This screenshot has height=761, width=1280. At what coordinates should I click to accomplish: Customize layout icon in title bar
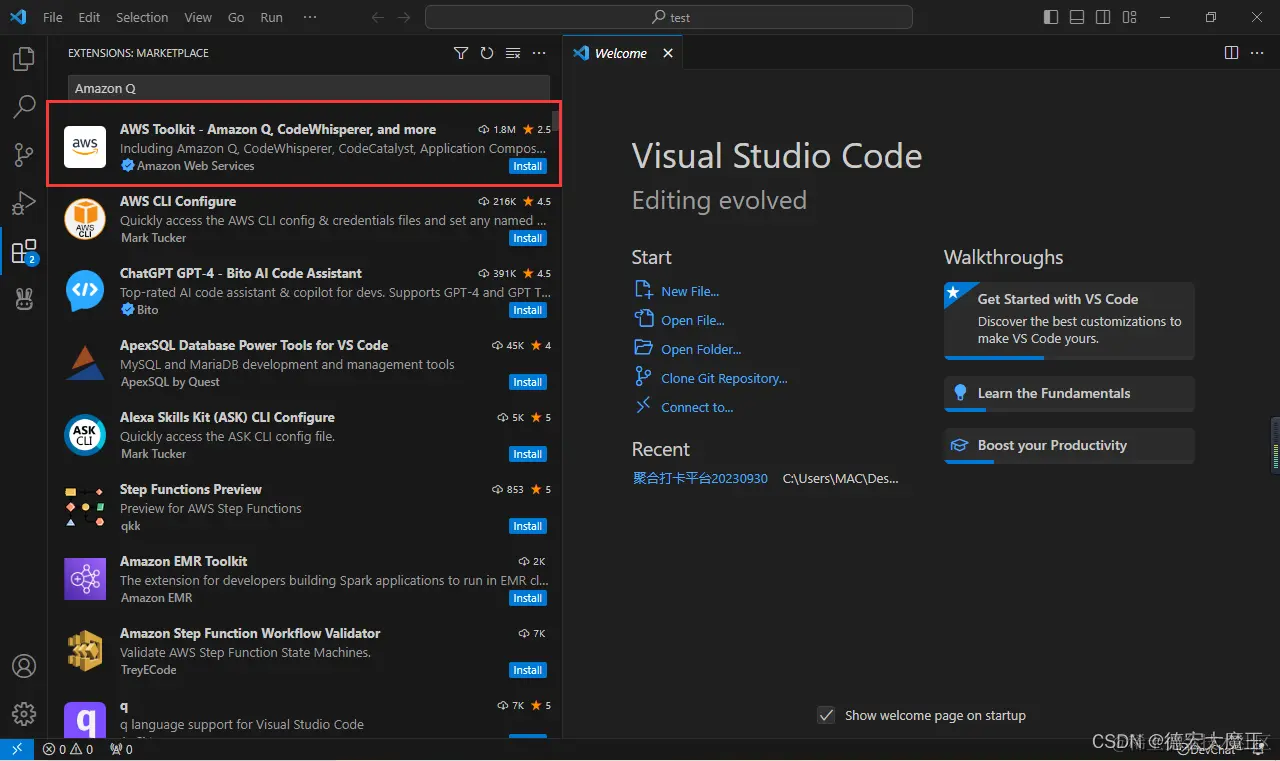(x=1129, y=17)
